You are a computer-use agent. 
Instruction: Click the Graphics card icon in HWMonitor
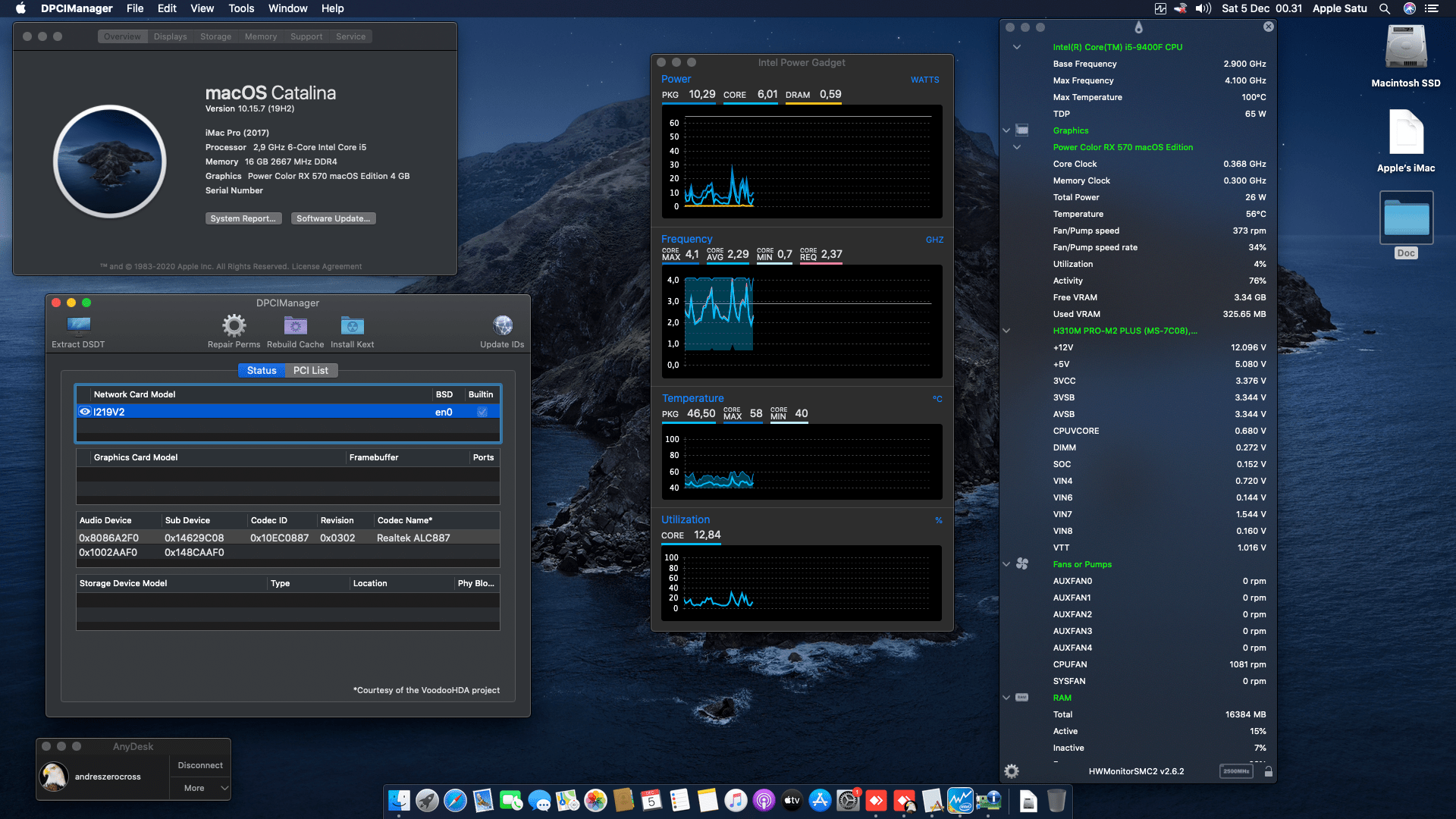click(1021, 130)
